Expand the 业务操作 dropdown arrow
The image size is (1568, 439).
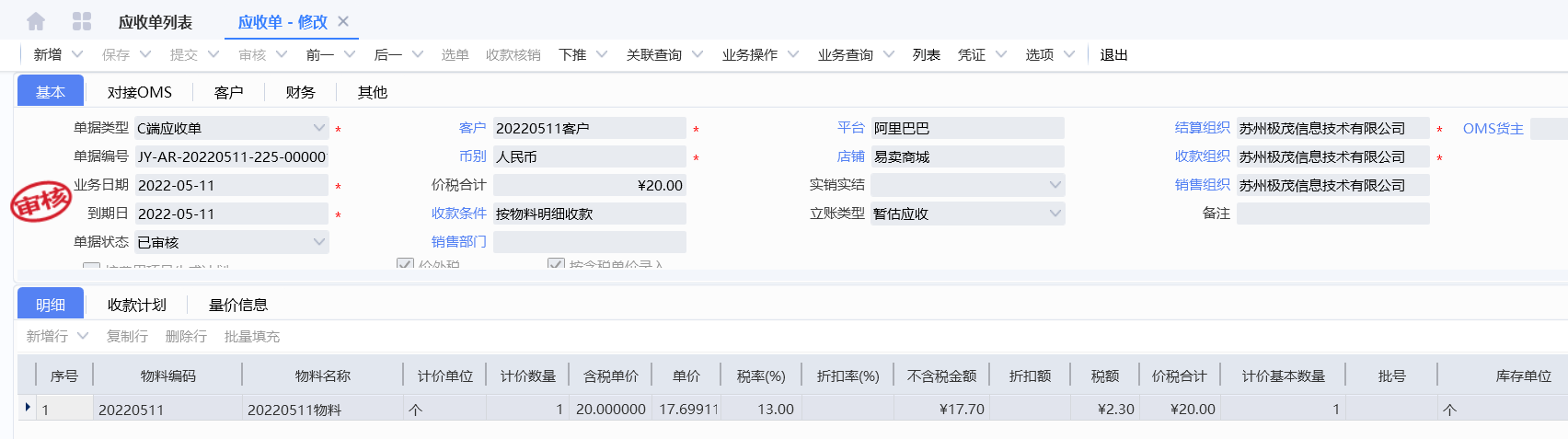793,54
